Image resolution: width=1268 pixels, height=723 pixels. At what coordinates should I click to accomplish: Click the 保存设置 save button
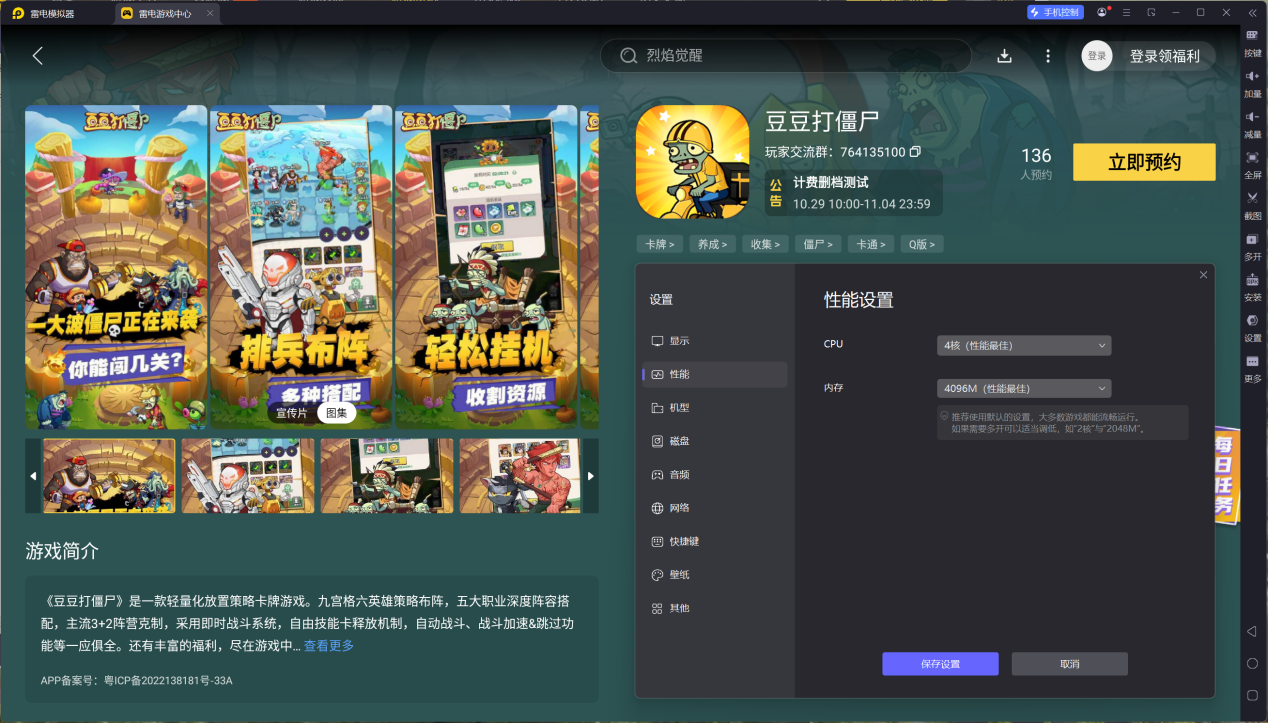coord(940,664)
